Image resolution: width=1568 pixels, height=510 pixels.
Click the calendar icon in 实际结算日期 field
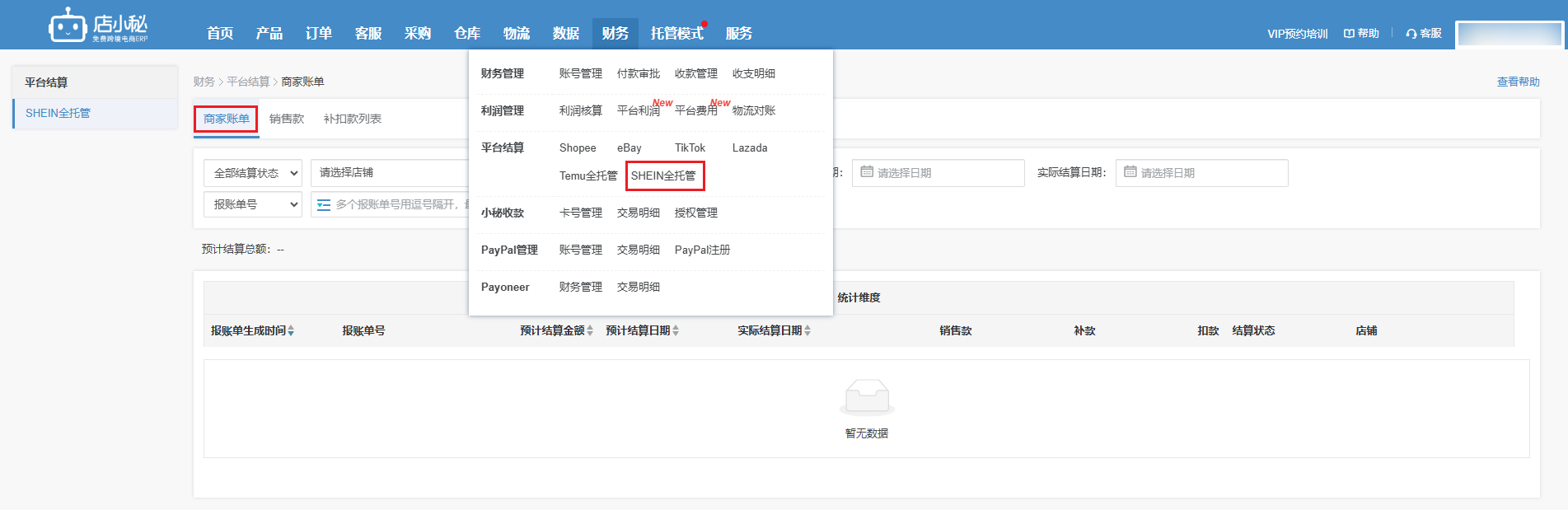coord(1130,172)
